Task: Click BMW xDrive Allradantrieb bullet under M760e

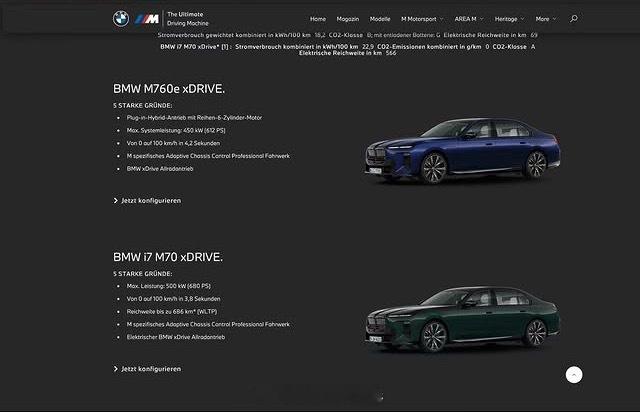Action: click(x=160, y=169)
